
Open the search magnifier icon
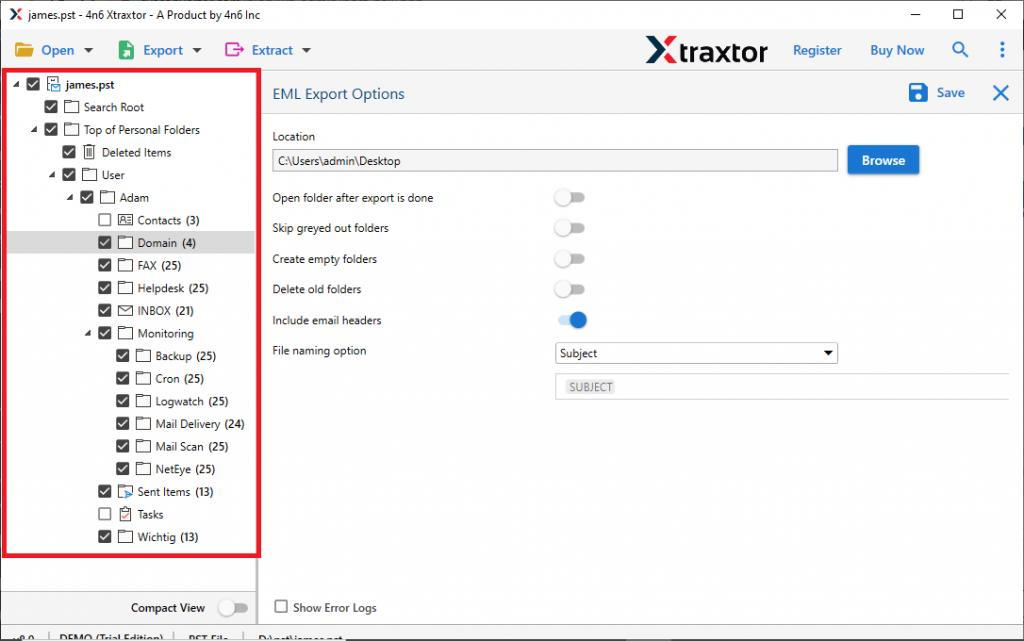coord(960,49)
